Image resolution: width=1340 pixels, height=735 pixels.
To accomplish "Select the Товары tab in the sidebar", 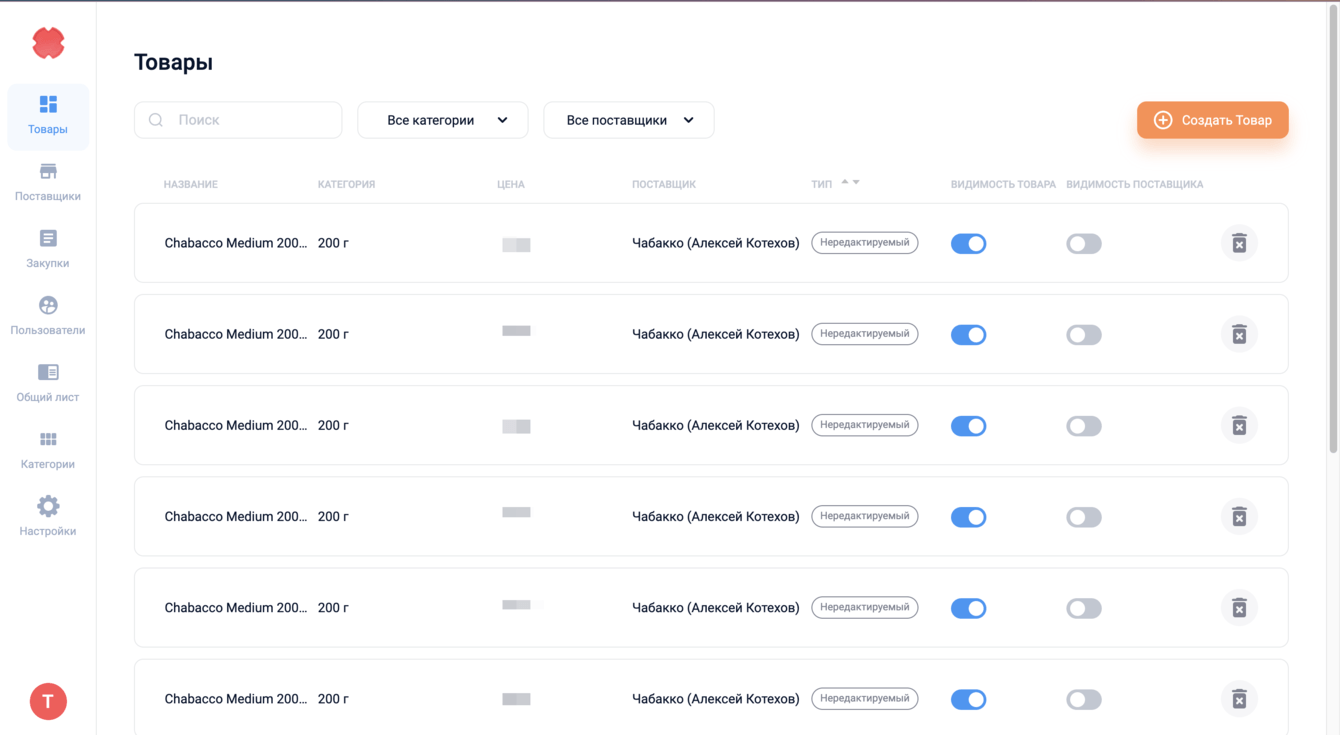I will coord(48,115).
